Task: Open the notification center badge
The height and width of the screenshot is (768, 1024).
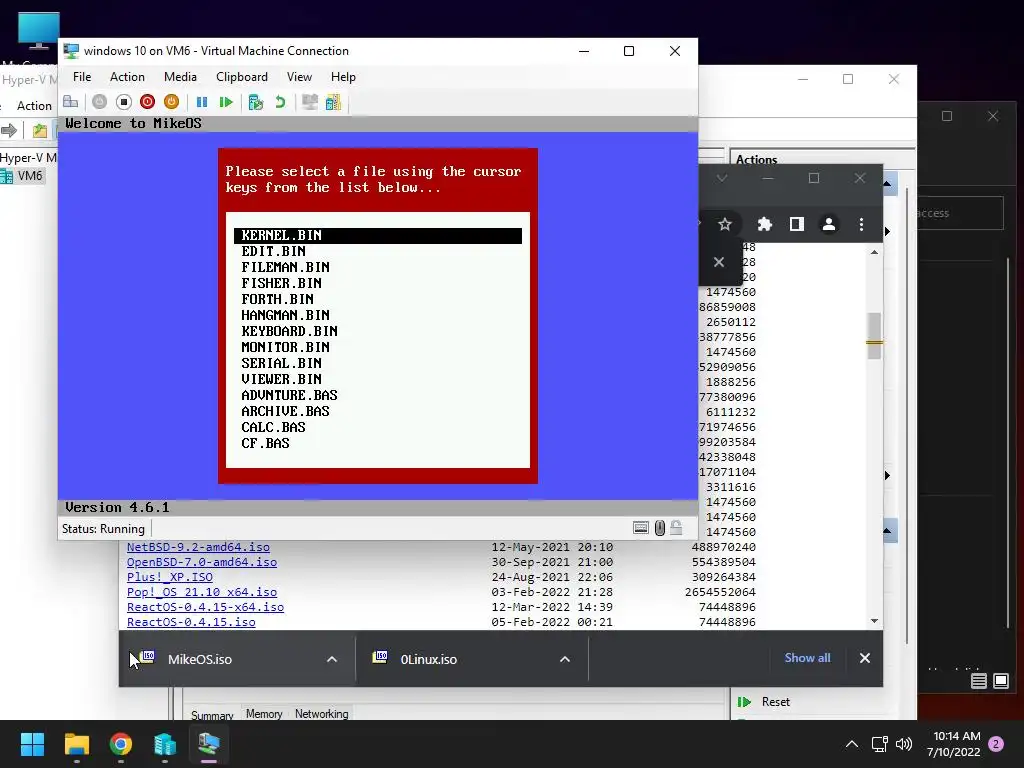Action: click(x=996, y=744)
